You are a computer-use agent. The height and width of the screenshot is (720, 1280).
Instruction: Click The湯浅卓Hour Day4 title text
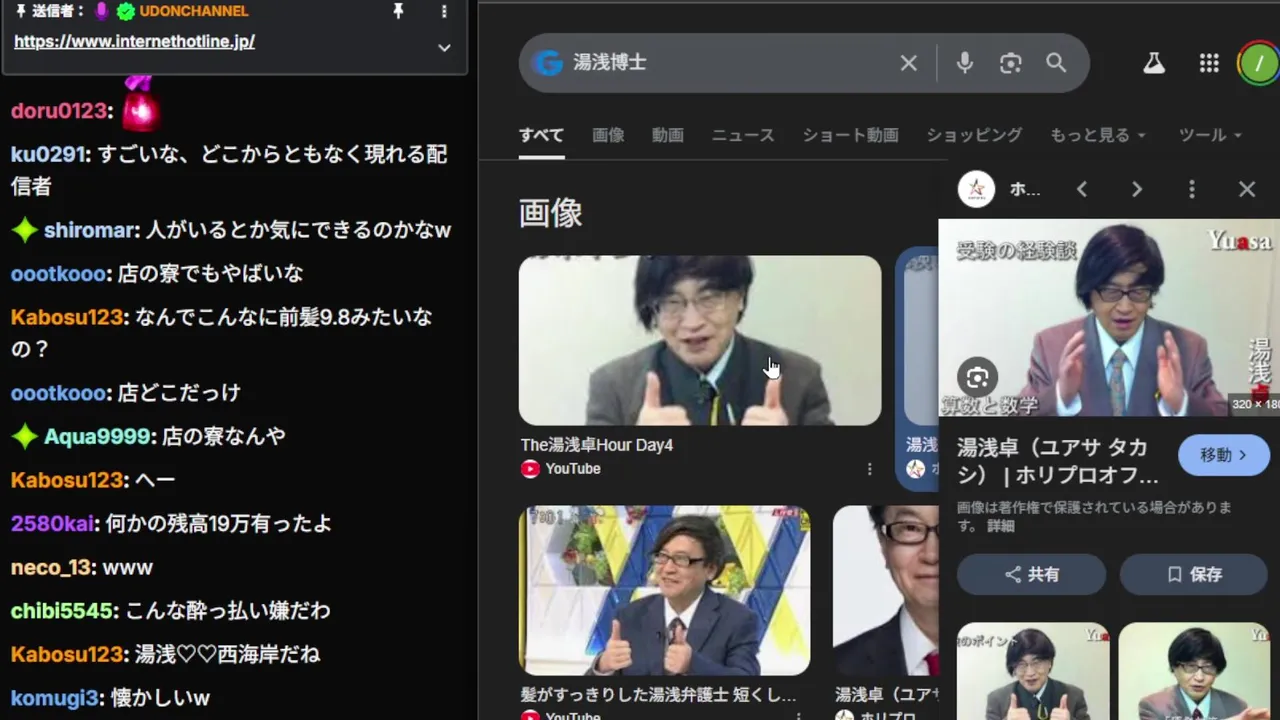pos(597,445)
